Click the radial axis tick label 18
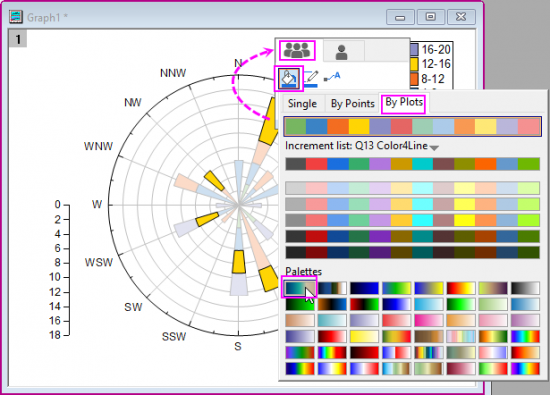This screenshot has height=395, width=550. [x=55, y=335]
